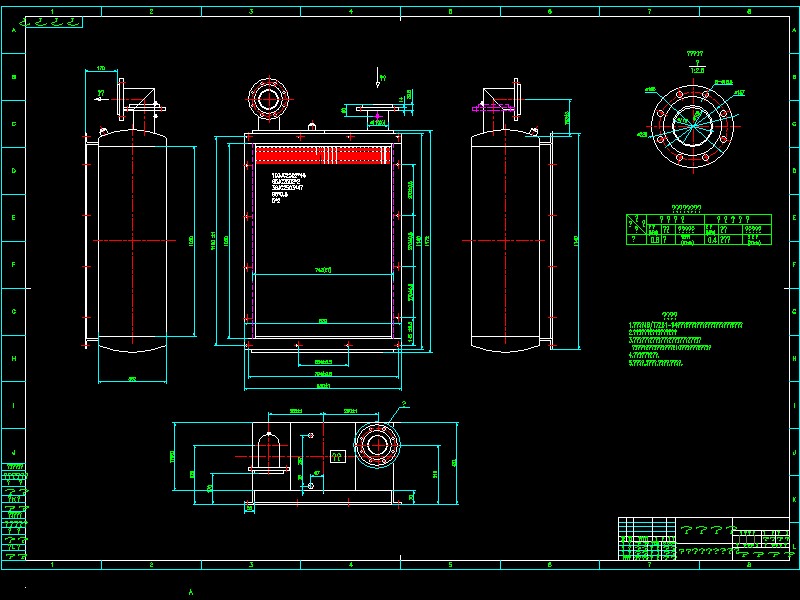Pick the revision list on the left border
Viewport: 800px width, 600px height.
coord(14,511)
